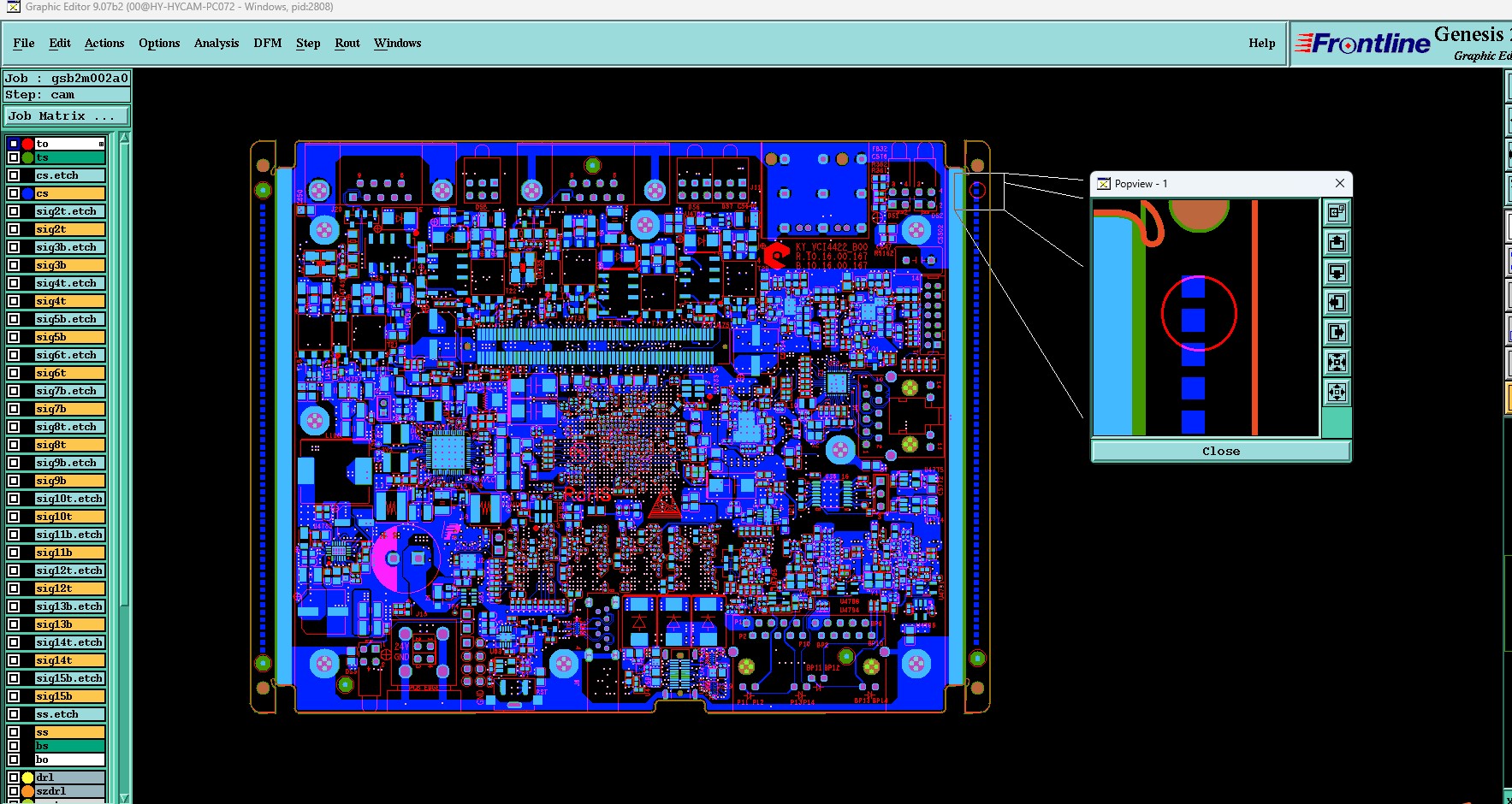Click the Popview pan-left arrow icon
Image resolution: width=1512 pixels, height=804 pixels.
point(1337,303)
